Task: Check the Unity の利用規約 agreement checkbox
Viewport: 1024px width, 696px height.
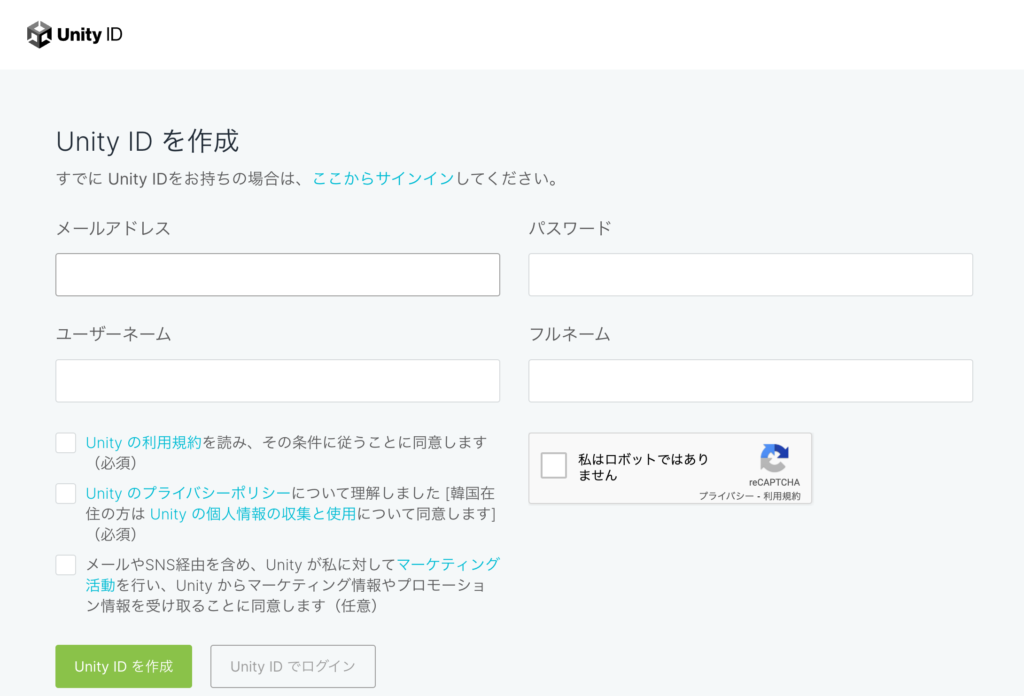Action: 66,443
